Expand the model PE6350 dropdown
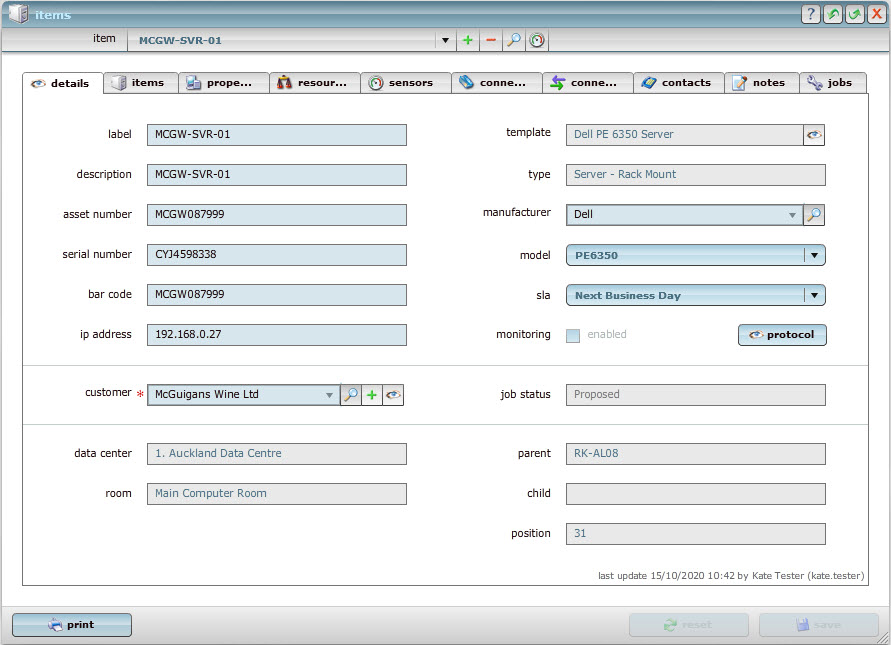 click(814, 255)
